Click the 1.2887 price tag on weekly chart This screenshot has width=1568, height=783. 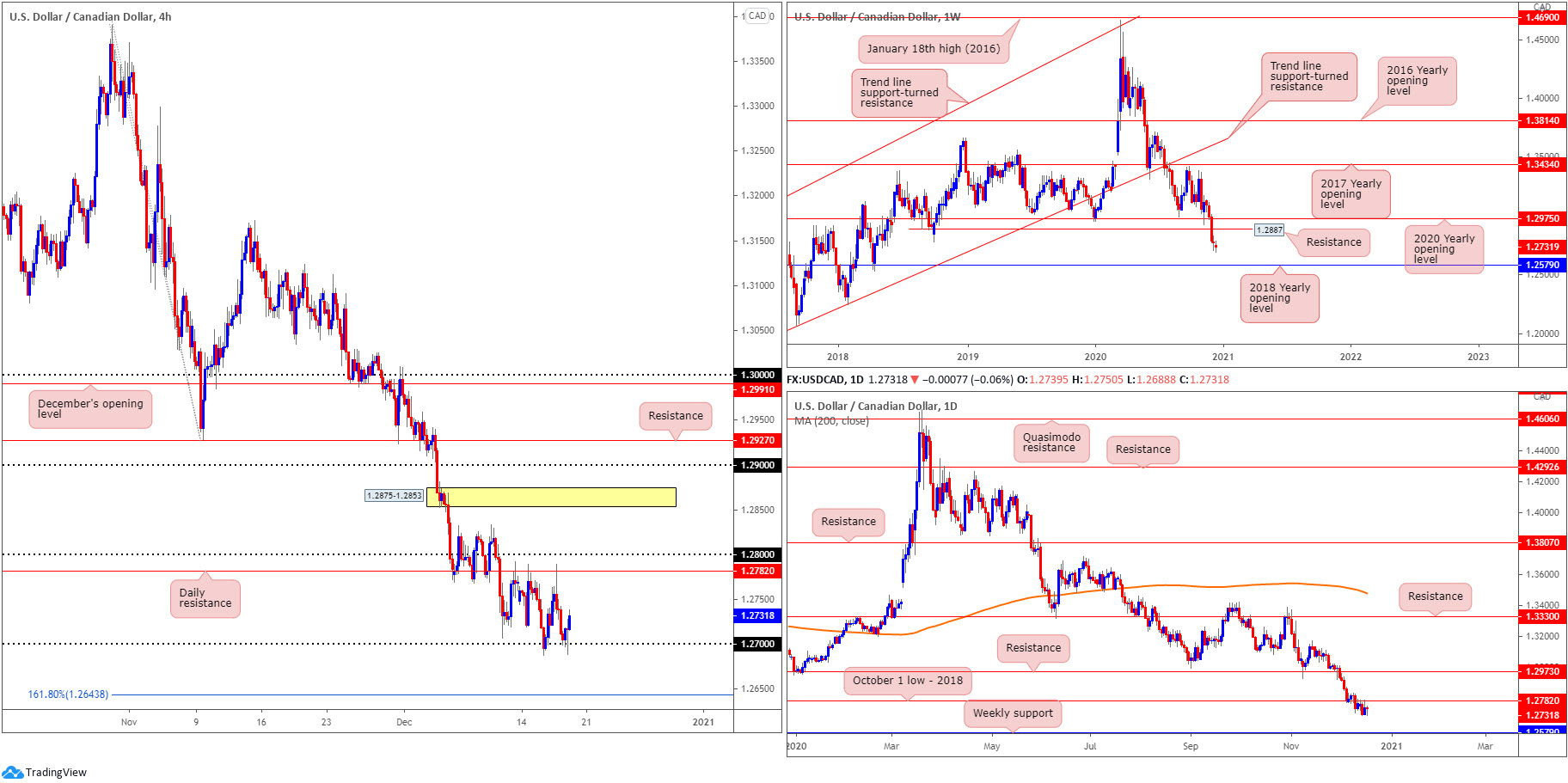coord(1270,230)
